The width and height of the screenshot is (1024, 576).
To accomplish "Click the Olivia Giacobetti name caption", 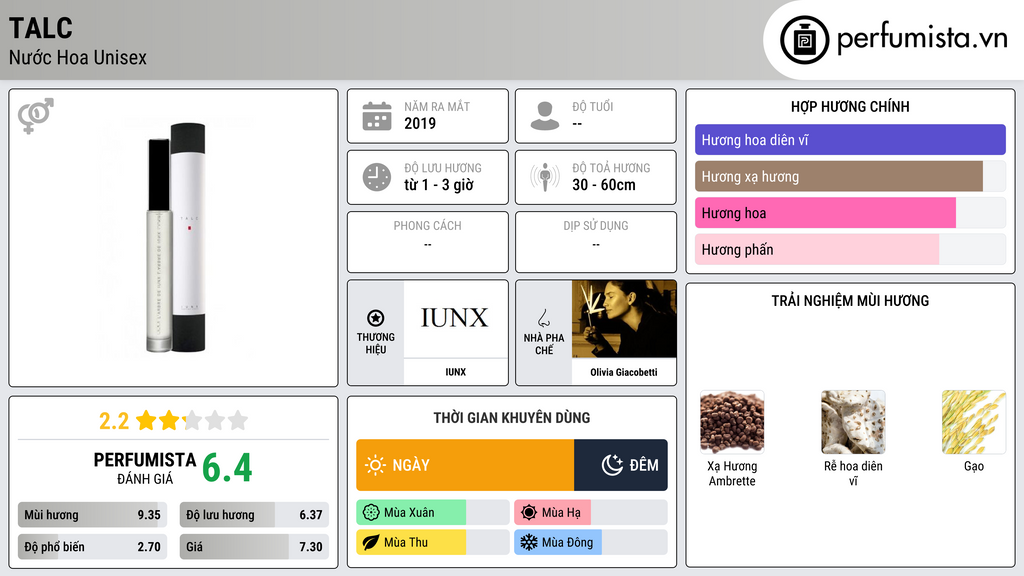I will [624, 372].
